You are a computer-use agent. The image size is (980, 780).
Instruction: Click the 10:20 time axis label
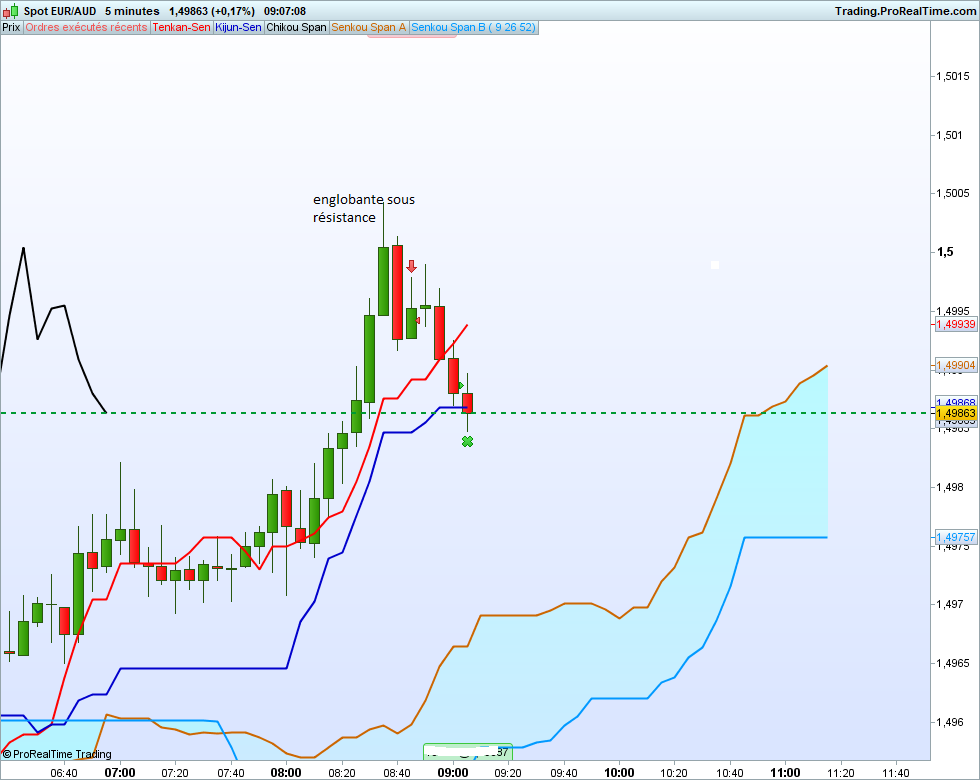(x=674, y=773)
